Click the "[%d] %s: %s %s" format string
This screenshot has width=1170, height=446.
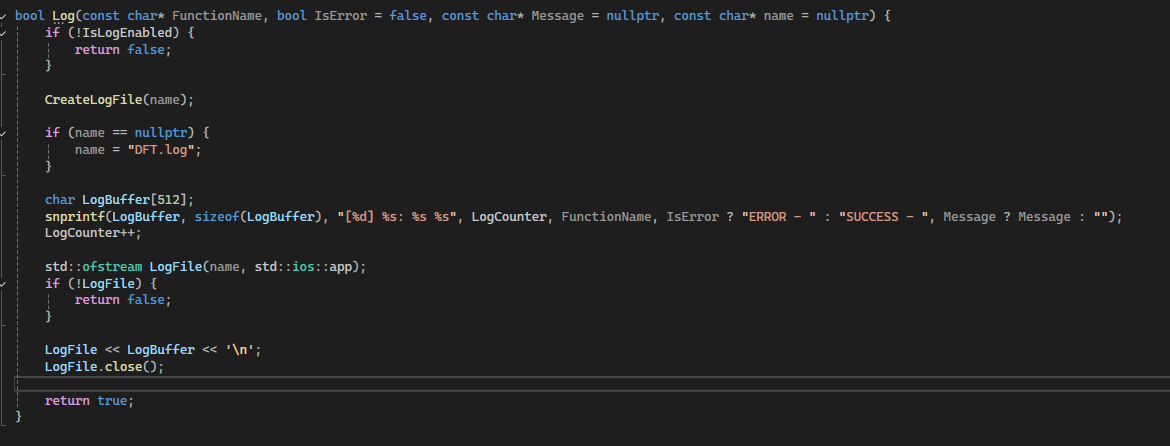pos(400,216)
